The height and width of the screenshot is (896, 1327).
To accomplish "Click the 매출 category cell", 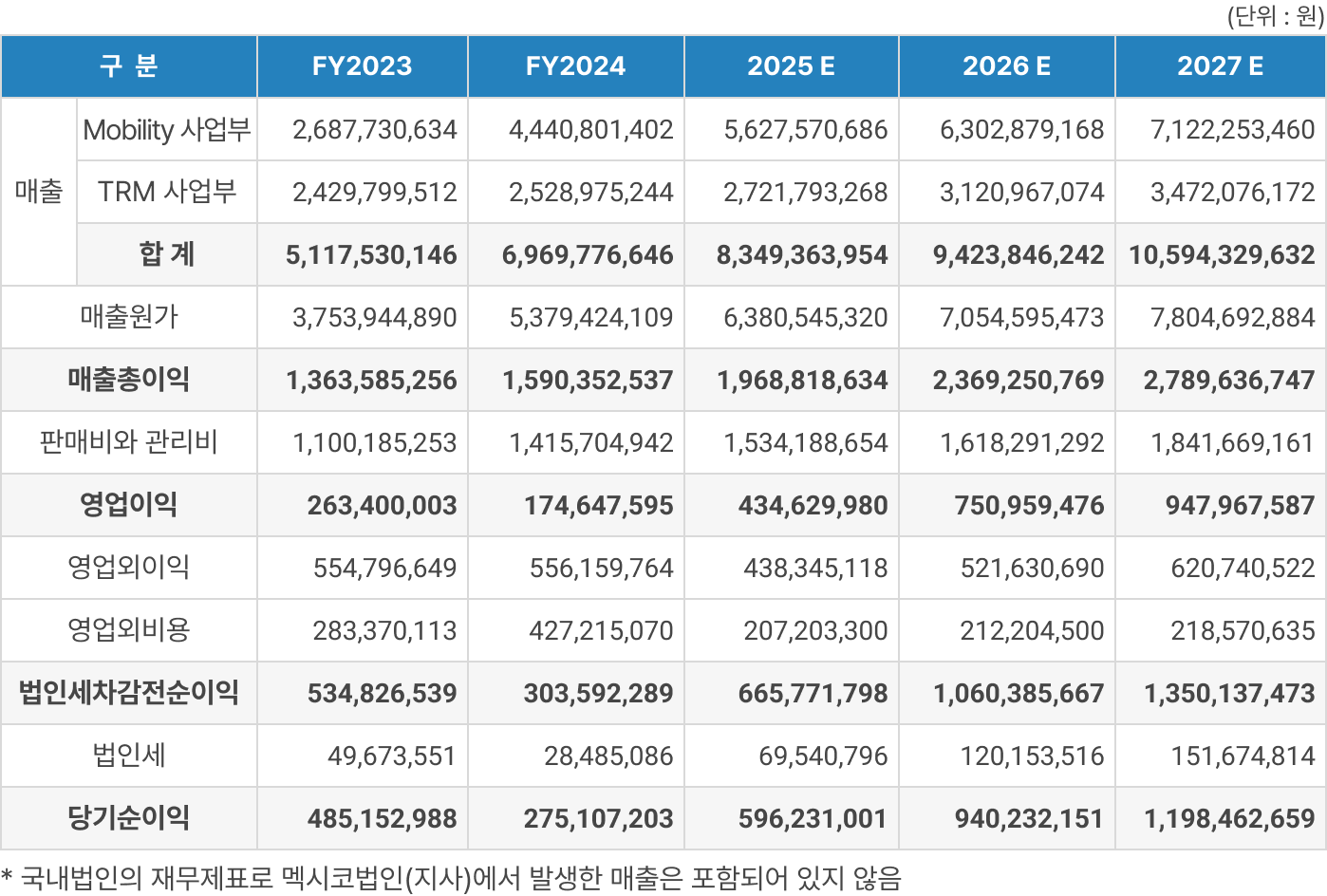I will [39, 192].
